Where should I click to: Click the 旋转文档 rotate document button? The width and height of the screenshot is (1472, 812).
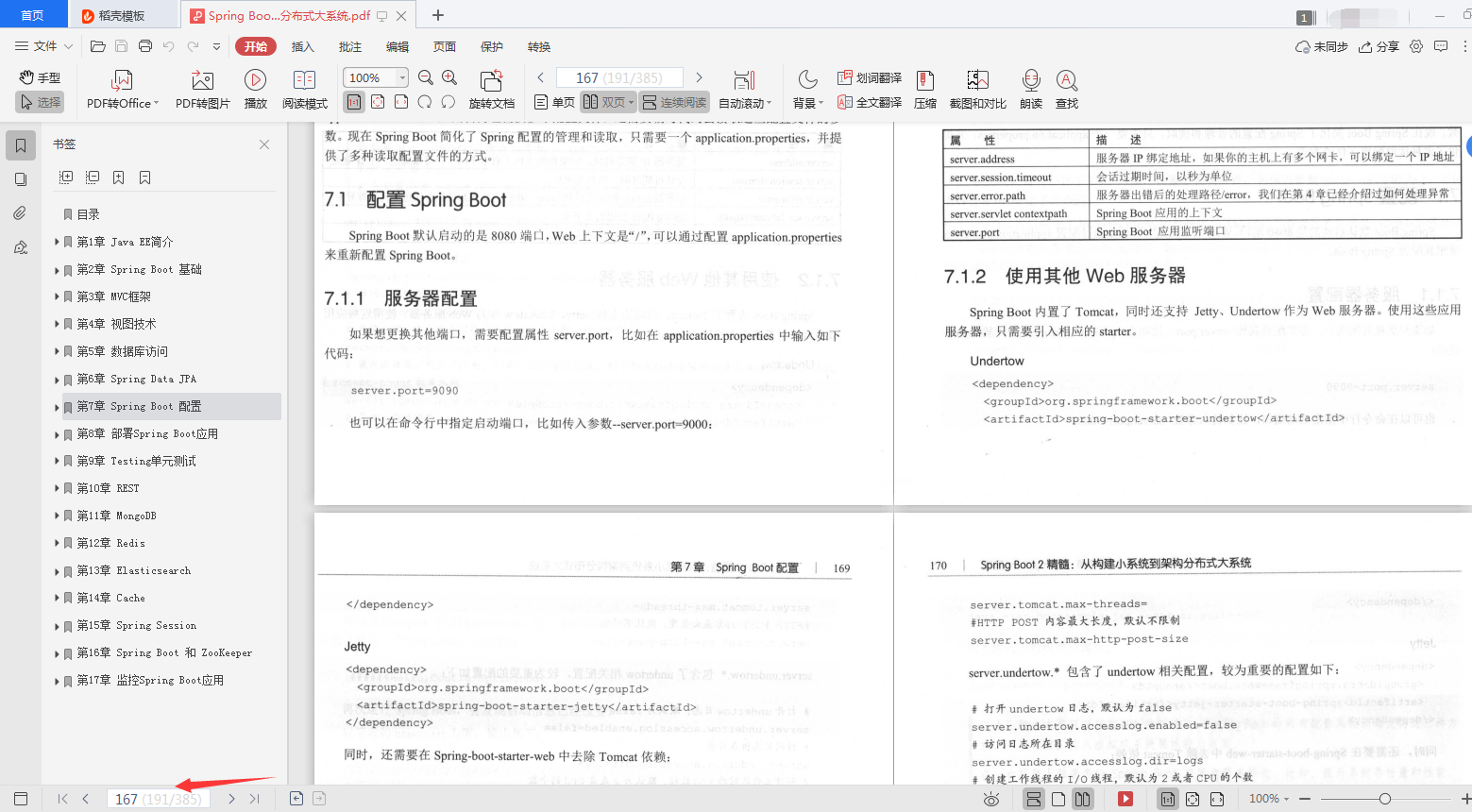point(492,90)
